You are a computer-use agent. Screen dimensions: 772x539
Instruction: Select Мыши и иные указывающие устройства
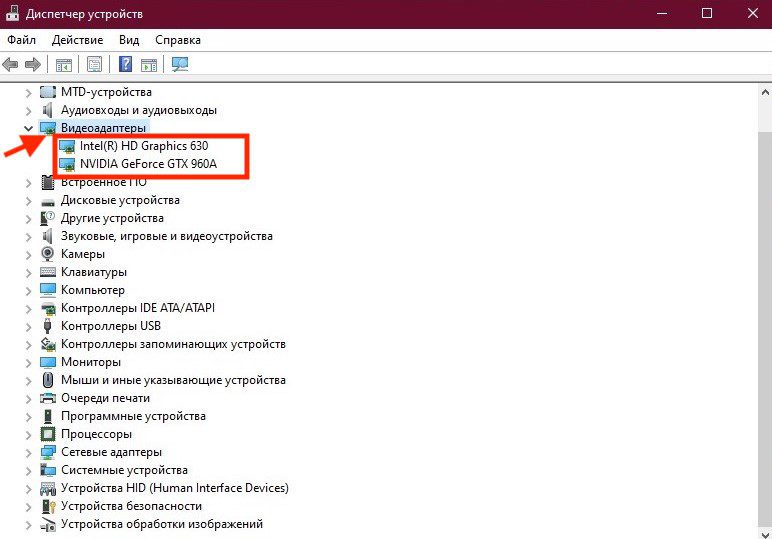173,380
